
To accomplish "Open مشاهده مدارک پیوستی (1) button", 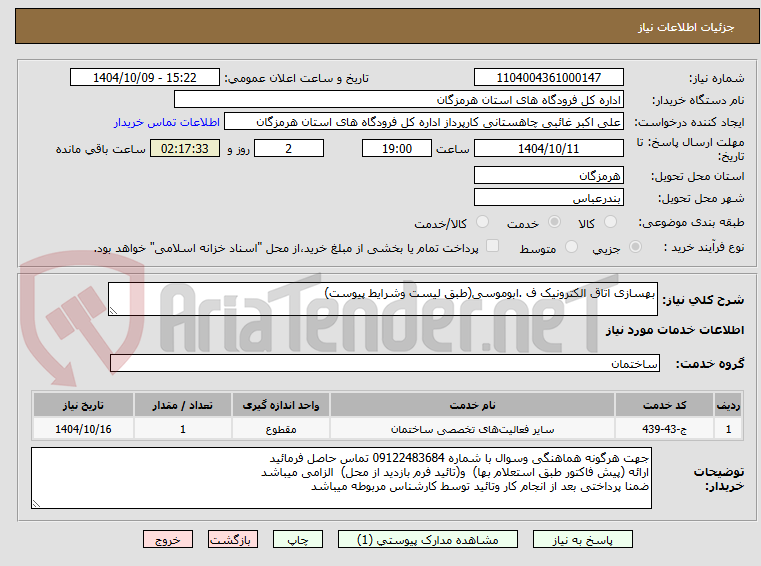I will pyautogui.click(x=428, y=539).
